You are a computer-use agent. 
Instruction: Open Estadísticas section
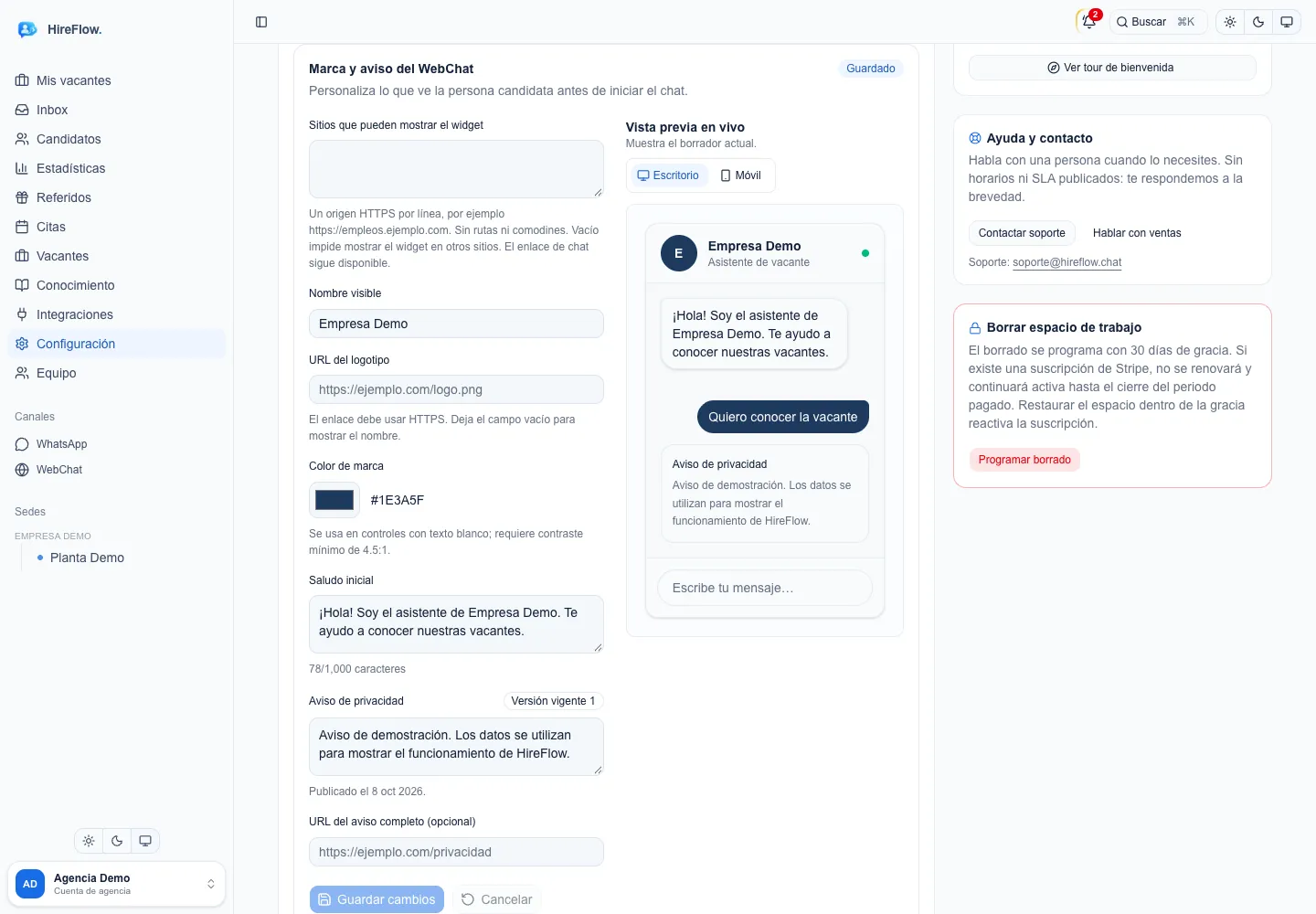coord(116,168)
